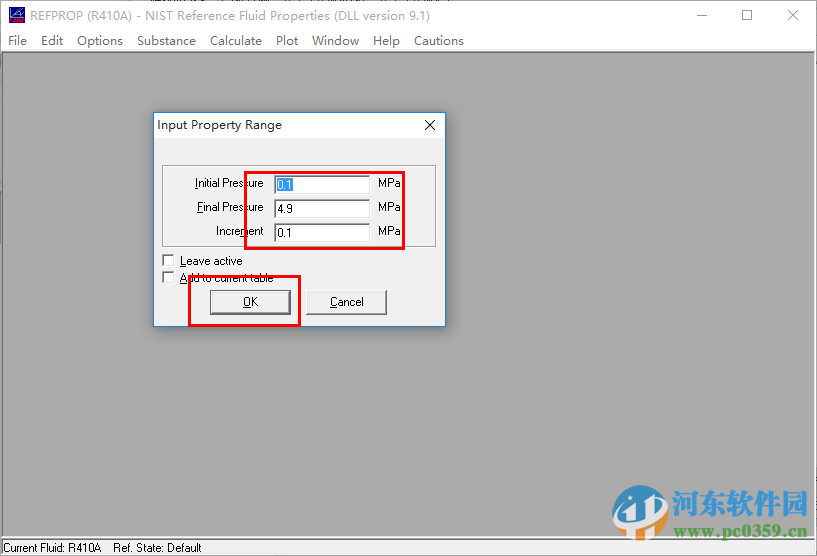
Task: Open the Plot menu
Action: pos(287,41)
